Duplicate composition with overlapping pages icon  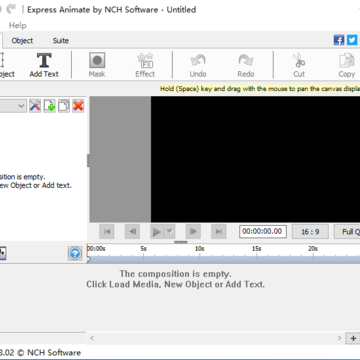[64, 106]
